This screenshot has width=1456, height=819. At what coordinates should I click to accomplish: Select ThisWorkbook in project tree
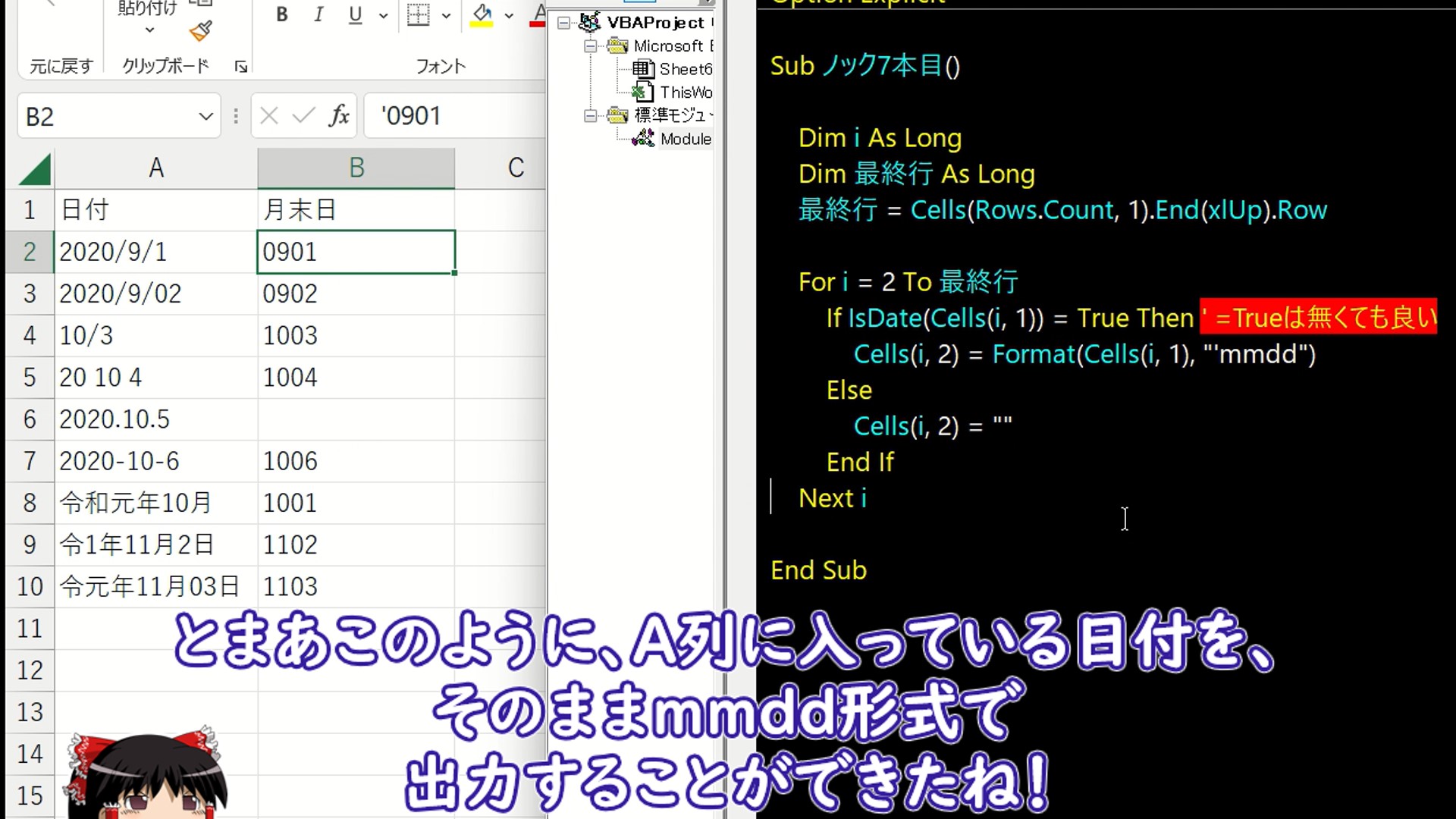[x=684, y=93]
